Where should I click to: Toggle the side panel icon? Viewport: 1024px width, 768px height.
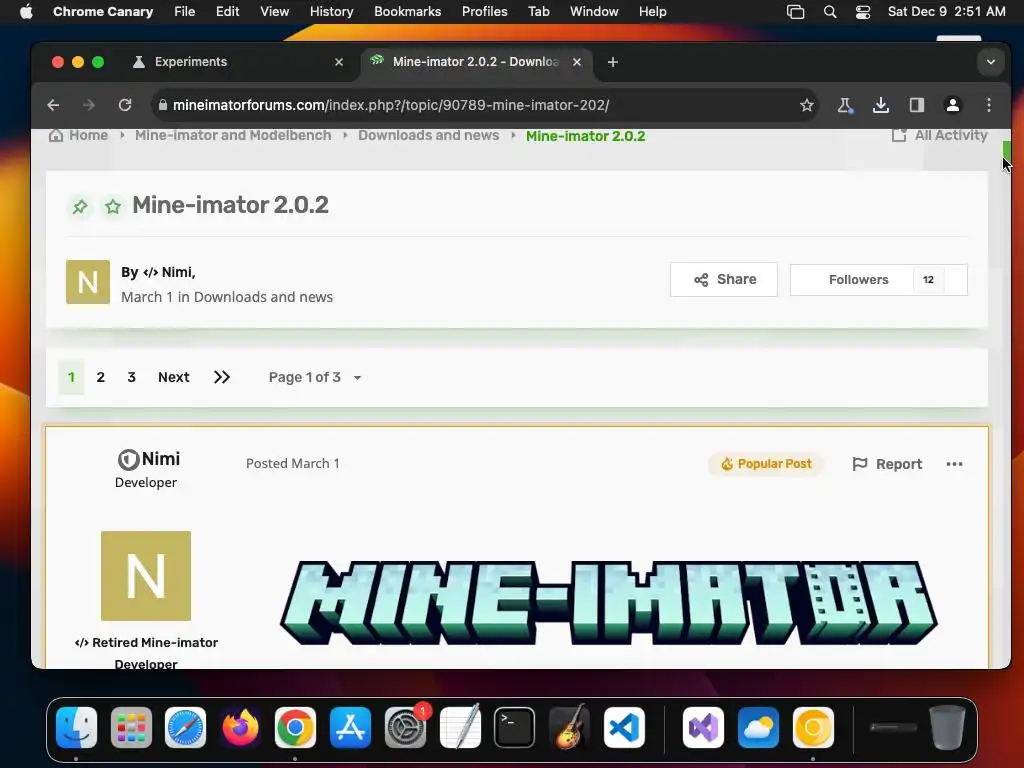pyautogui.click(x=916, y=105)
